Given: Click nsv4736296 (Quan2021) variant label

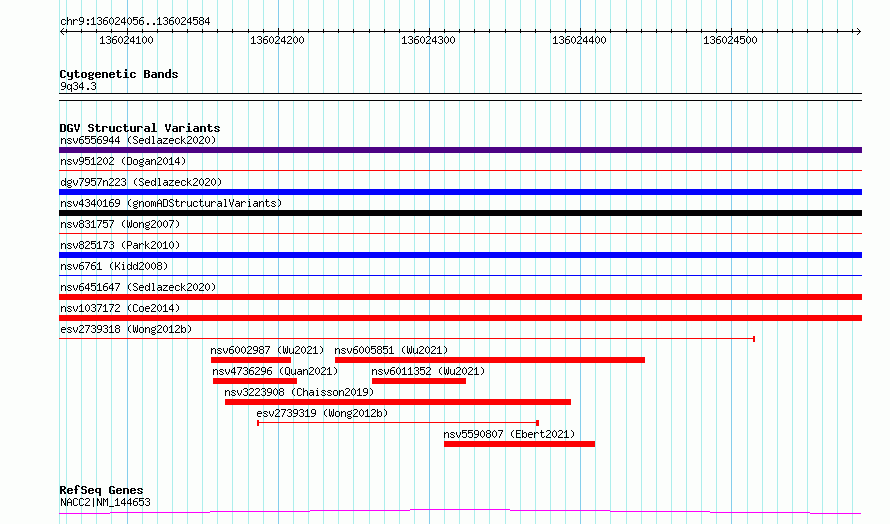Looking at the screenshot, I should point(275,371).
